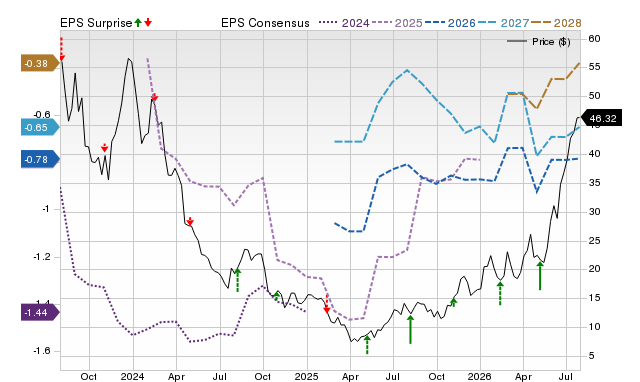Click the -0.6 label on the EPS axis
Image resolution: width=640 pixels, height=382 pixels.
pos(41,115)
